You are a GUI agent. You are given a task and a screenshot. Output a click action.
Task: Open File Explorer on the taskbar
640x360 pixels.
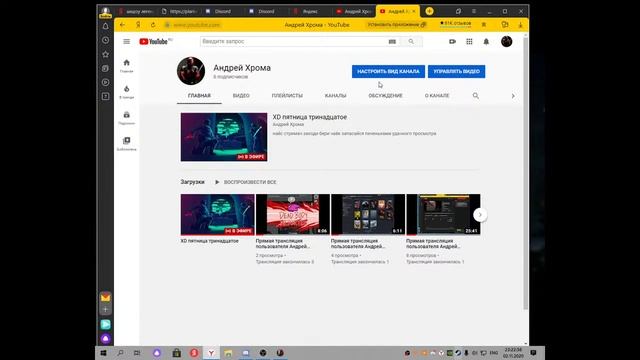click(x=228, y=353)
